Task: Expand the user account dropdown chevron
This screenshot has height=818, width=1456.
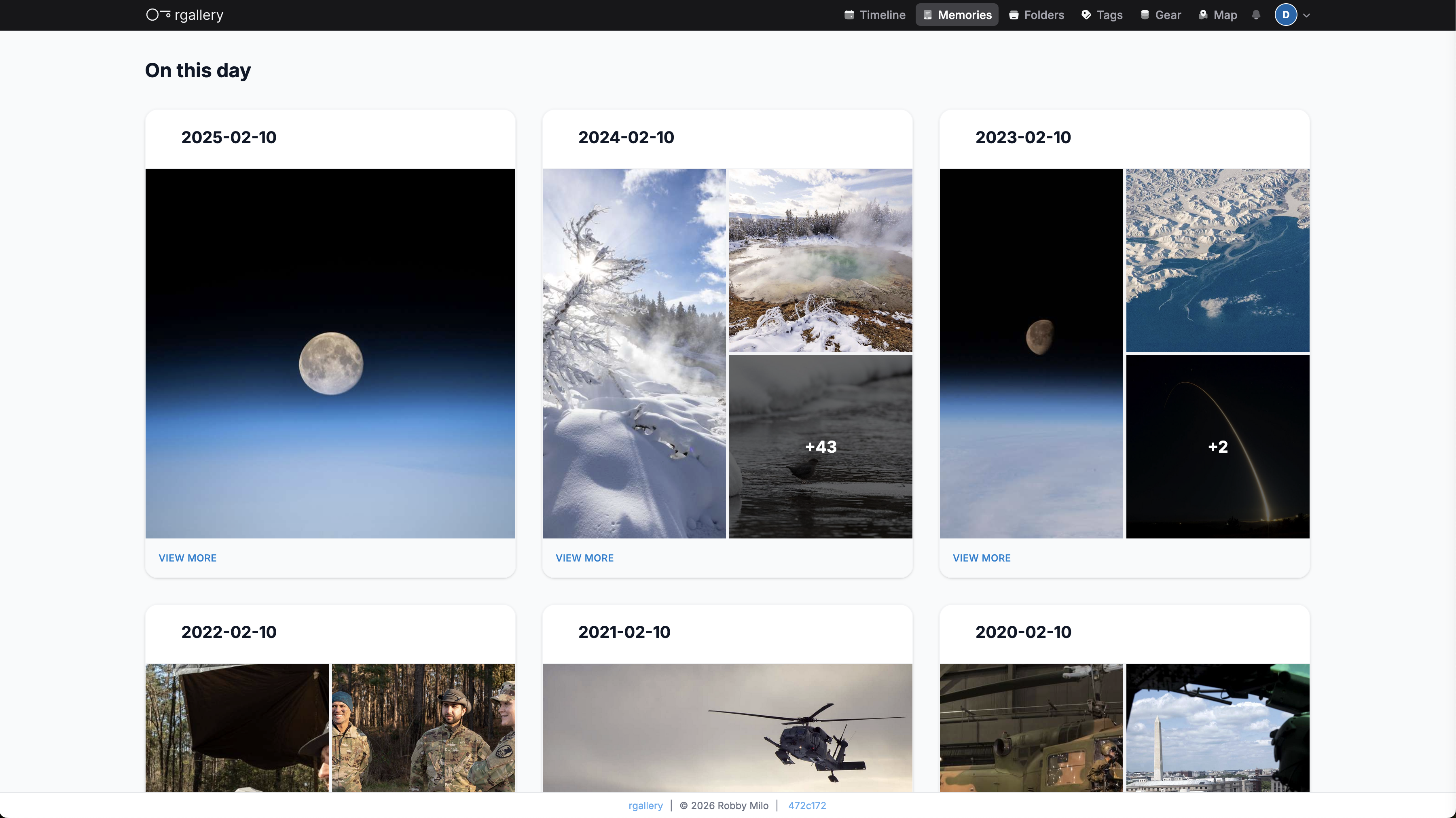Action: 1306,15
